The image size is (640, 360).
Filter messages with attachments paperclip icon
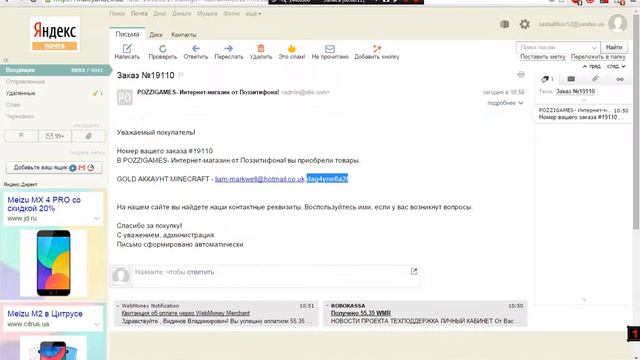(88, 136)
